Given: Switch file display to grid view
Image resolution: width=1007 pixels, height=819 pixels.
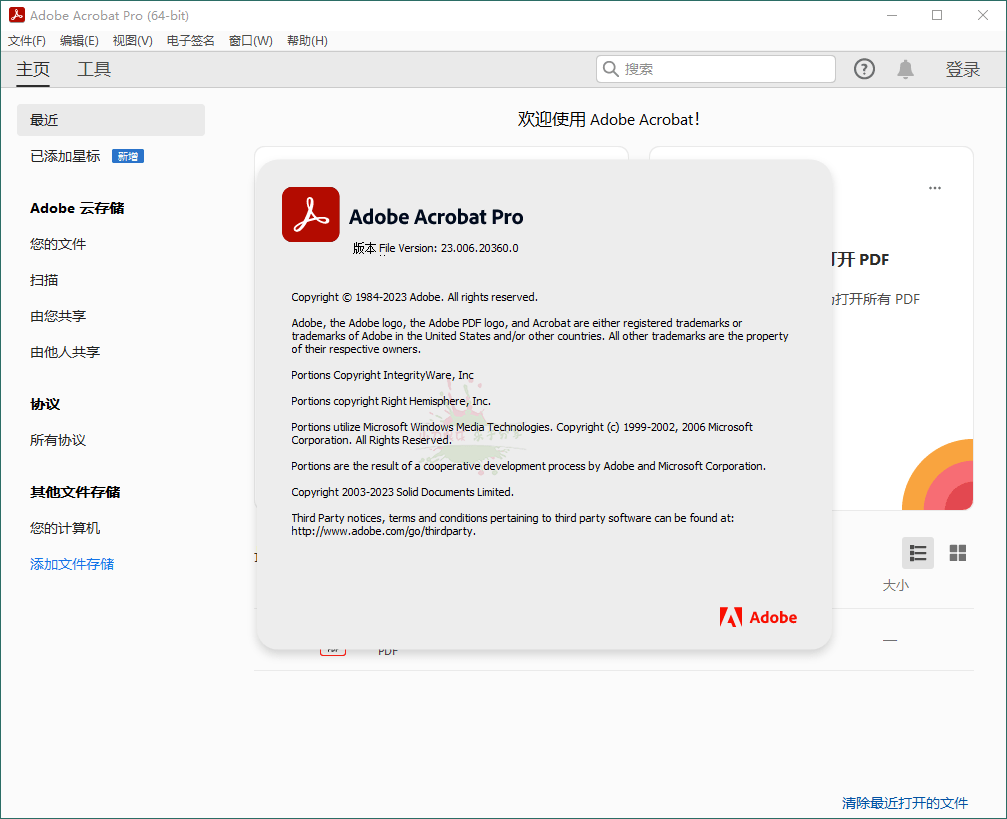Looking at the screenshot, I should pyautogui.click(x=957, y=553).
